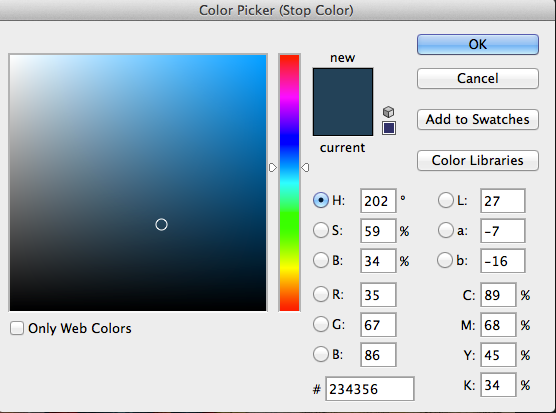Select the L lightness radio button
556x413 pixels.
tap(445, 200)
